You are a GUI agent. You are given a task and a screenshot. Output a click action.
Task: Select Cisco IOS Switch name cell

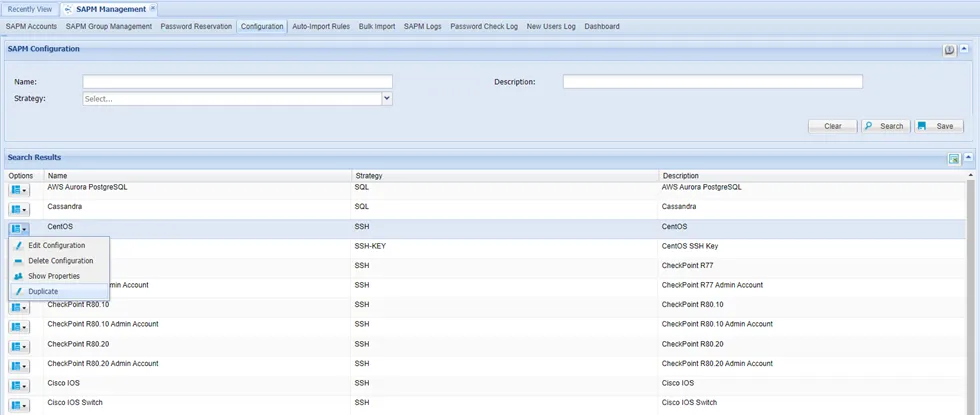75,402
